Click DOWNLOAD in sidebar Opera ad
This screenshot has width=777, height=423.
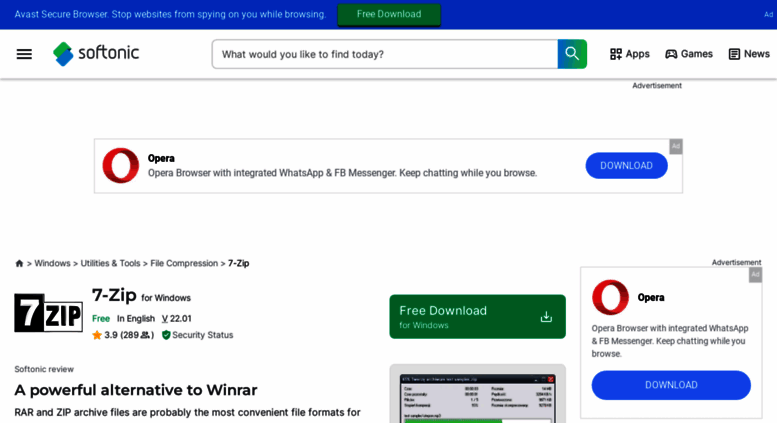tap(671, 385)
